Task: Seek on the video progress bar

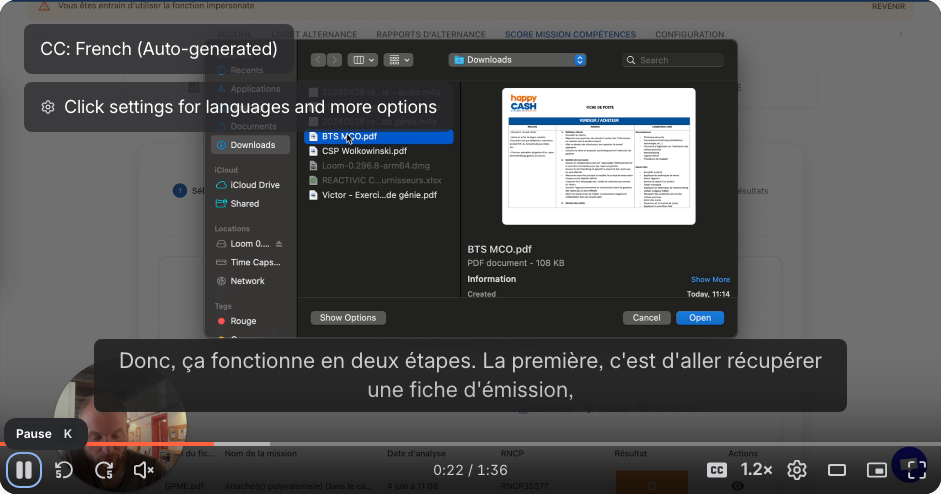Action: pyautogui.click(x=470, y=444)
